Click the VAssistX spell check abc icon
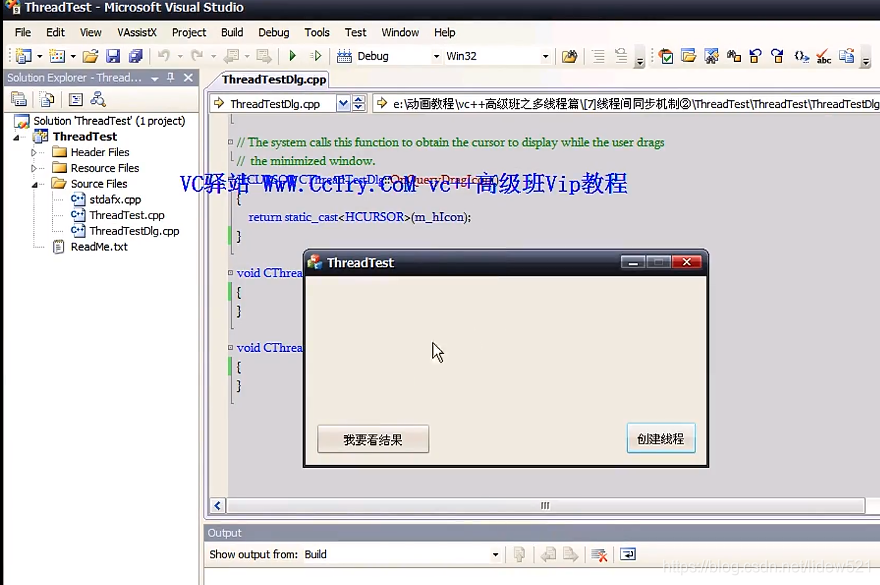The height and width of the screenshot is (585, 880). (x=824, y=57)
